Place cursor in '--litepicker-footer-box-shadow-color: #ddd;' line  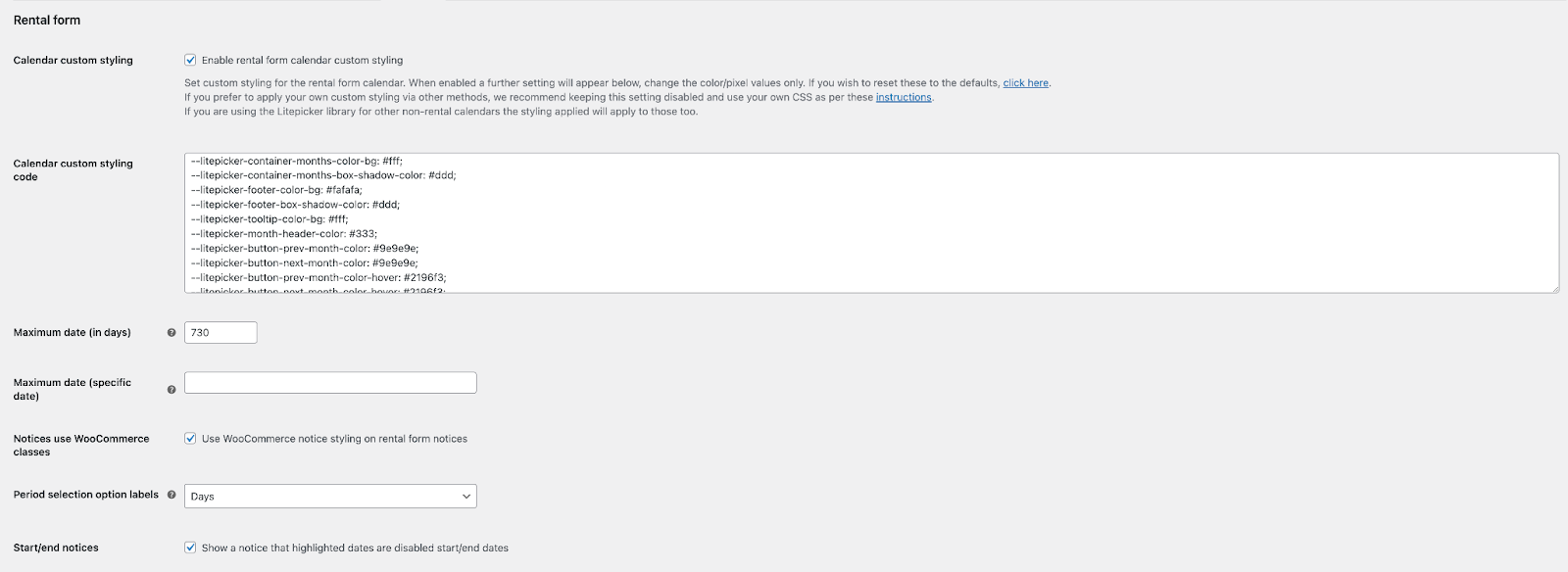coord(295,205)
